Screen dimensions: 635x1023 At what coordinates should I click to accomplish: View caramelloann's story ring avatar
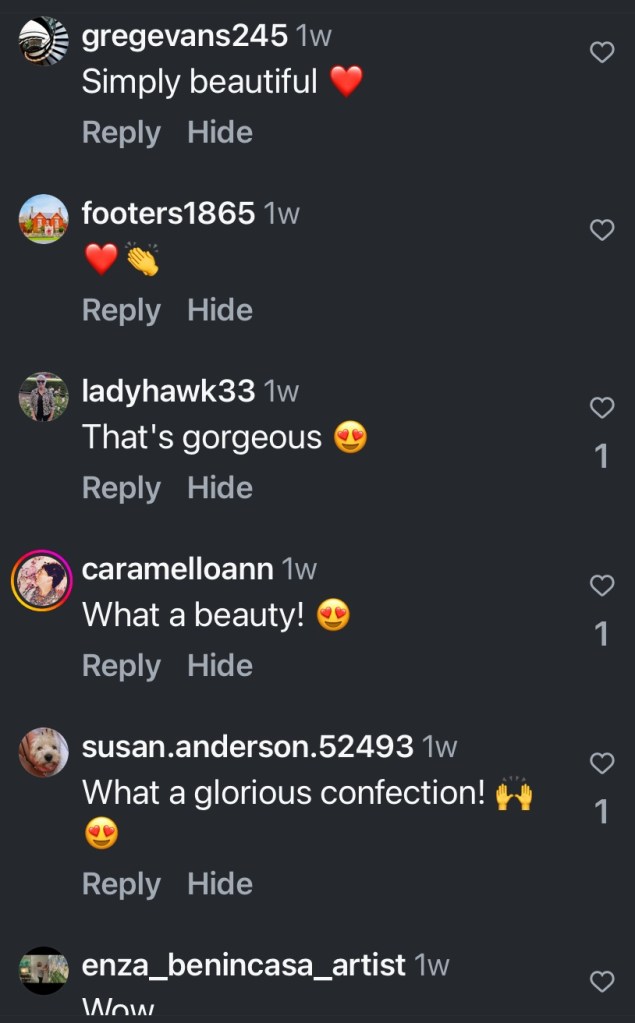(44, 580)
